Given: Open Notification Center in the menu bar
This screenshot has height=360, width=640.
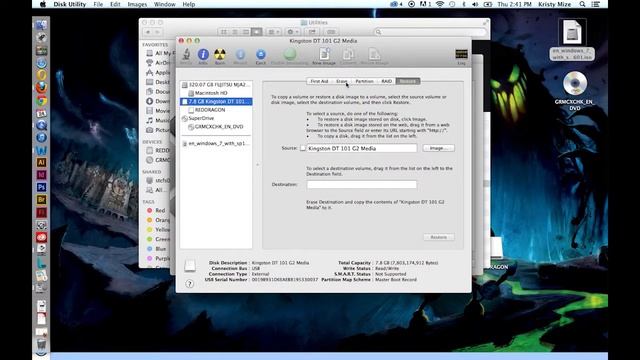Looking at the screenshot, I should [596, 4].
